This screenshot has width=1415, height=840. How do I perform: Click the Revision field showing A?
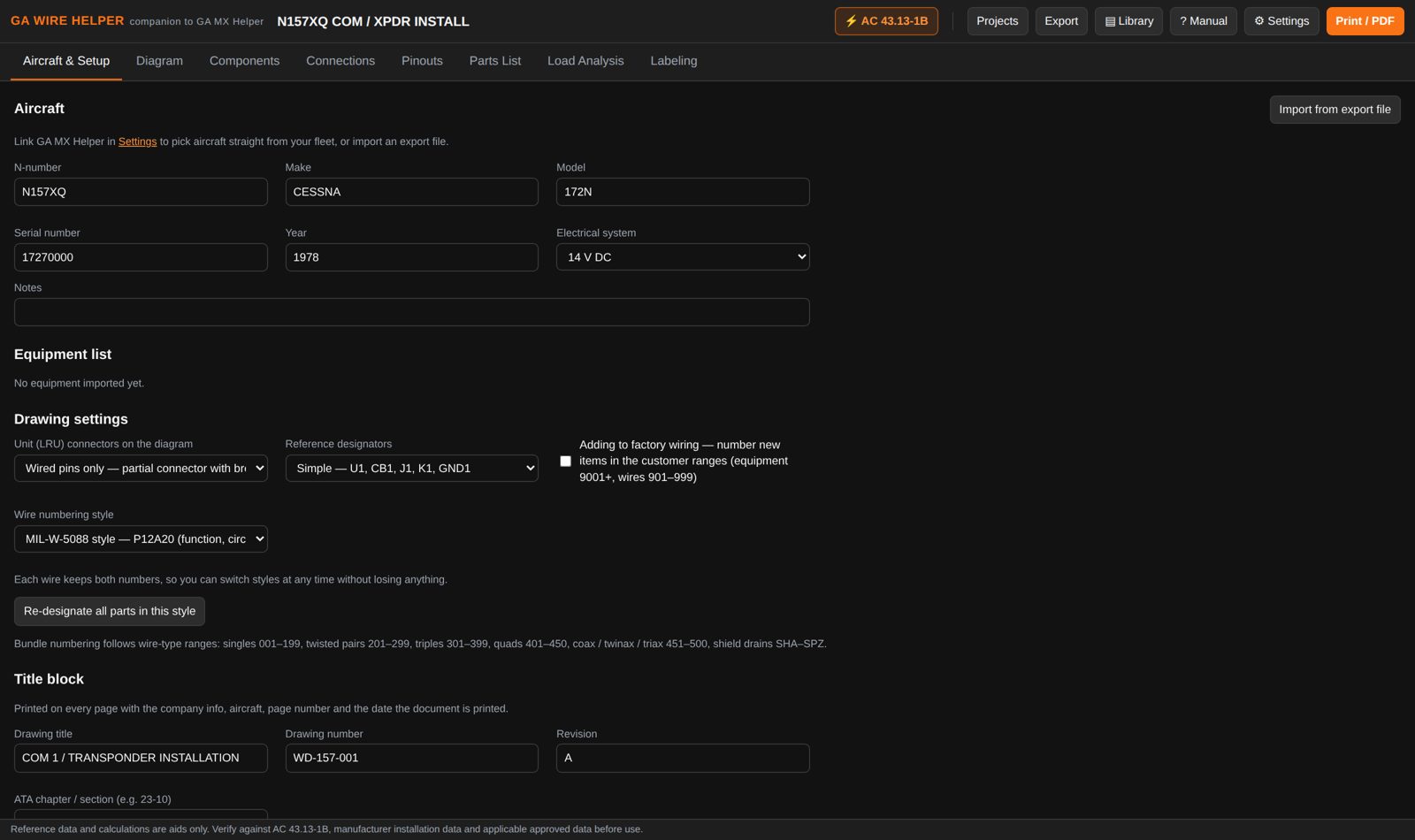click(683, 758)
